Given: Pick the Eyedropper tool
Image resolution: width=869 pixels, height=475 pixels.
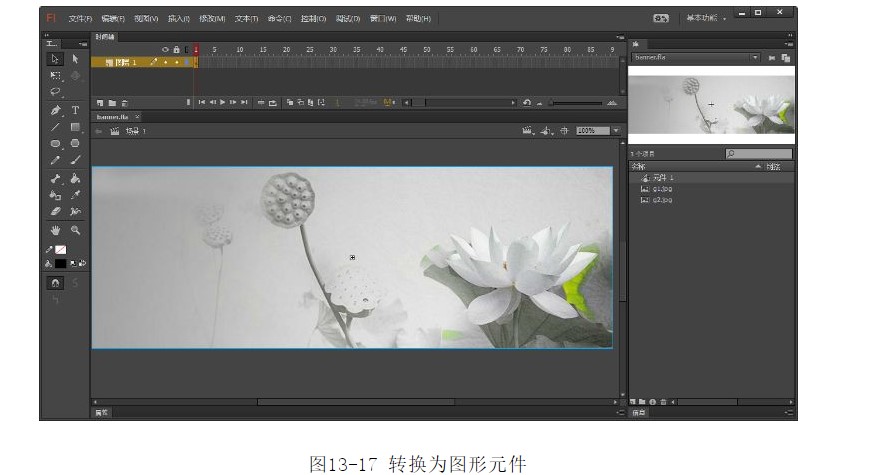Looking at the screenshot, I should click(x=75, y=195).
